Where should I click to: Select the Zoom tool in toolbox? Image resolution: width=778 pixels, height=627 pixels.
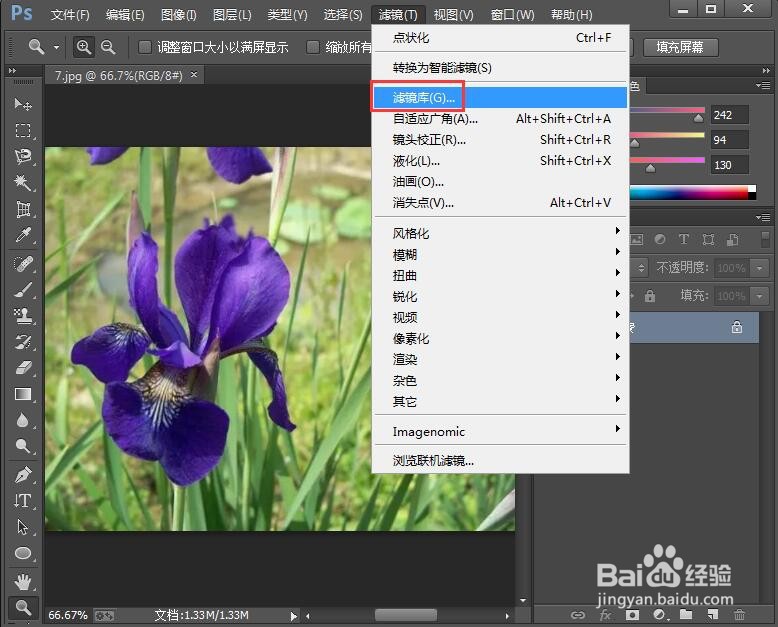(23, 607)
